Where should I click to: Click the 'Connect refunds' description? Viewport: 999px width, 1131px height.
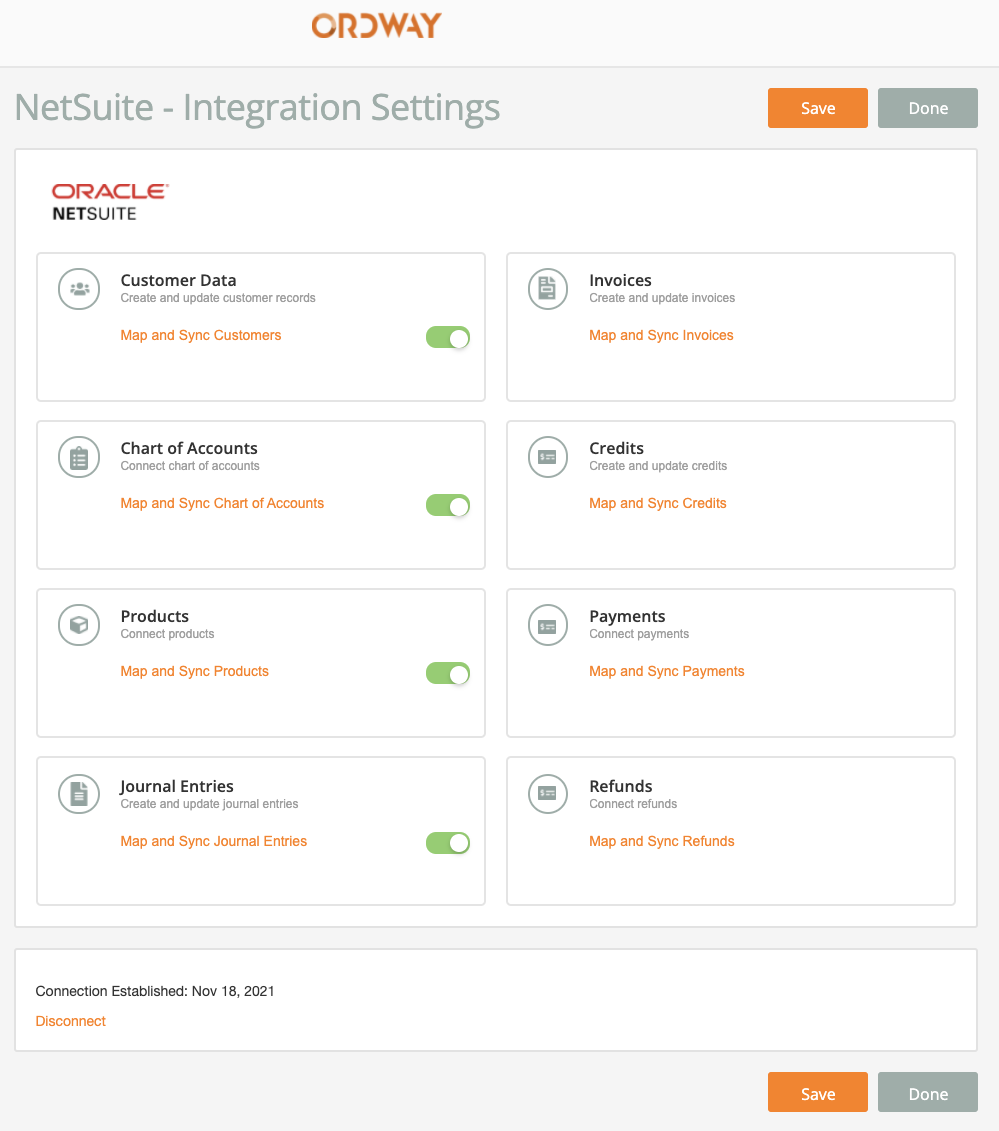pos(633,804)
